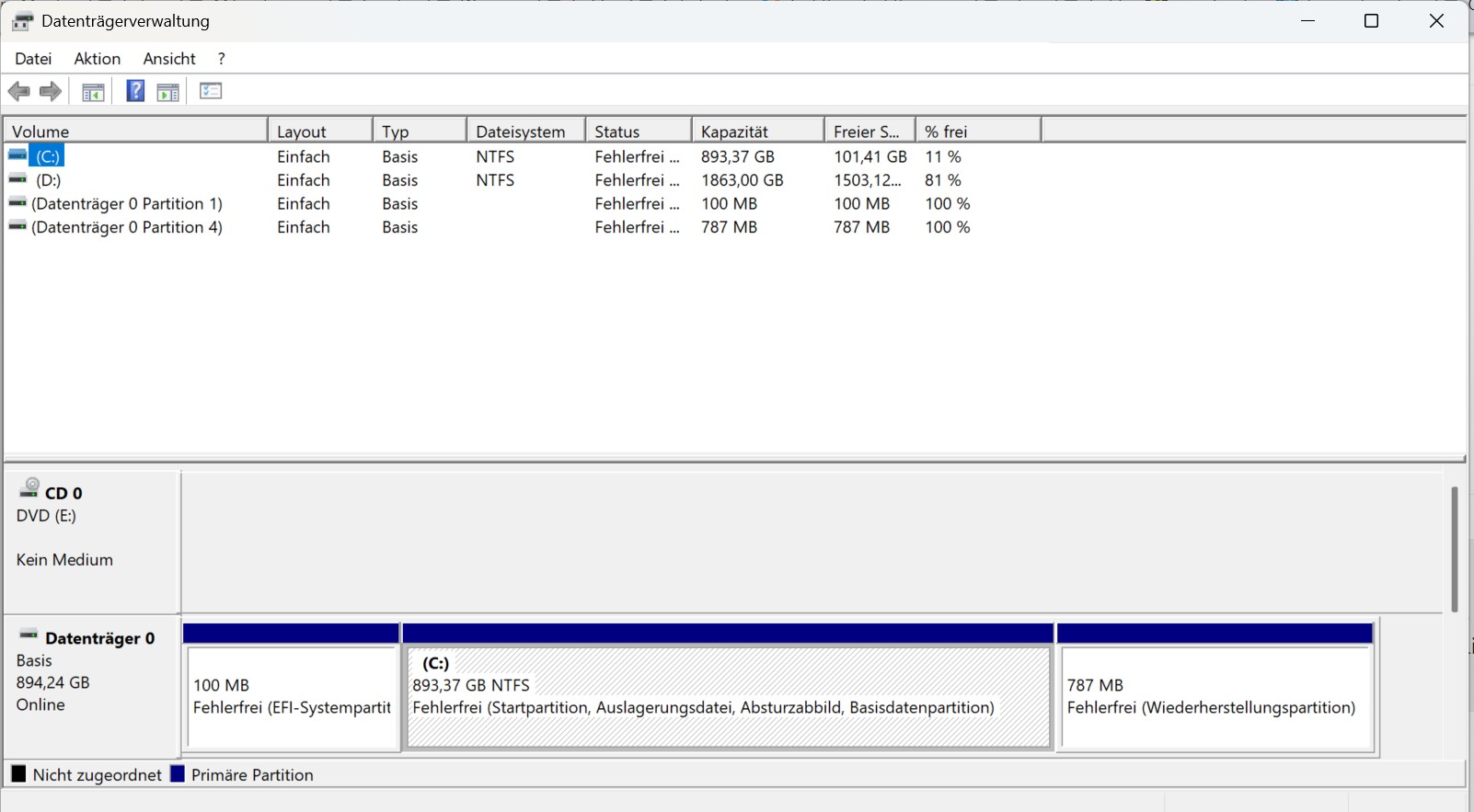Click the Forward arrow toolbar icon

[x=51, y=91]
